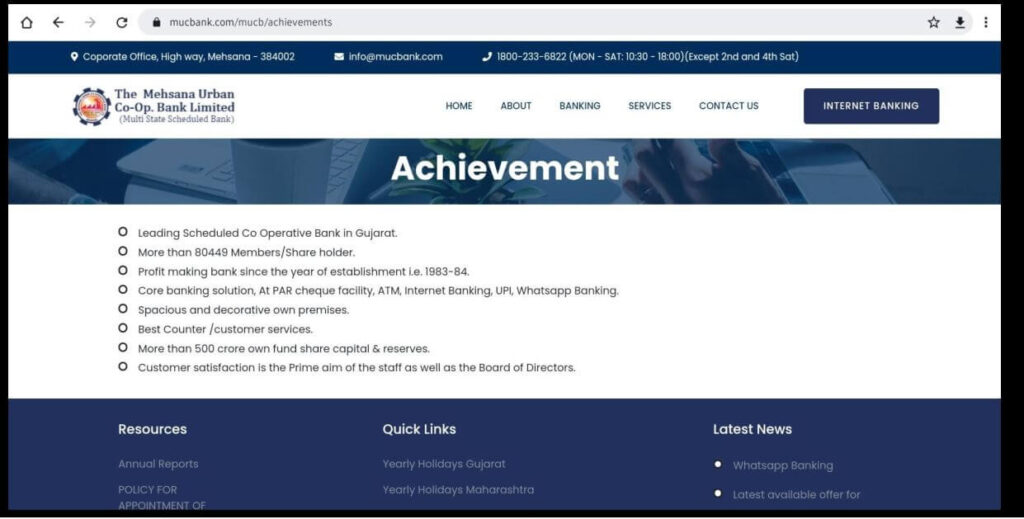Viewport: 1024px width, 519px height.
Task: Click the location pin icon in top bar
Action: click(x=74, y=57)
